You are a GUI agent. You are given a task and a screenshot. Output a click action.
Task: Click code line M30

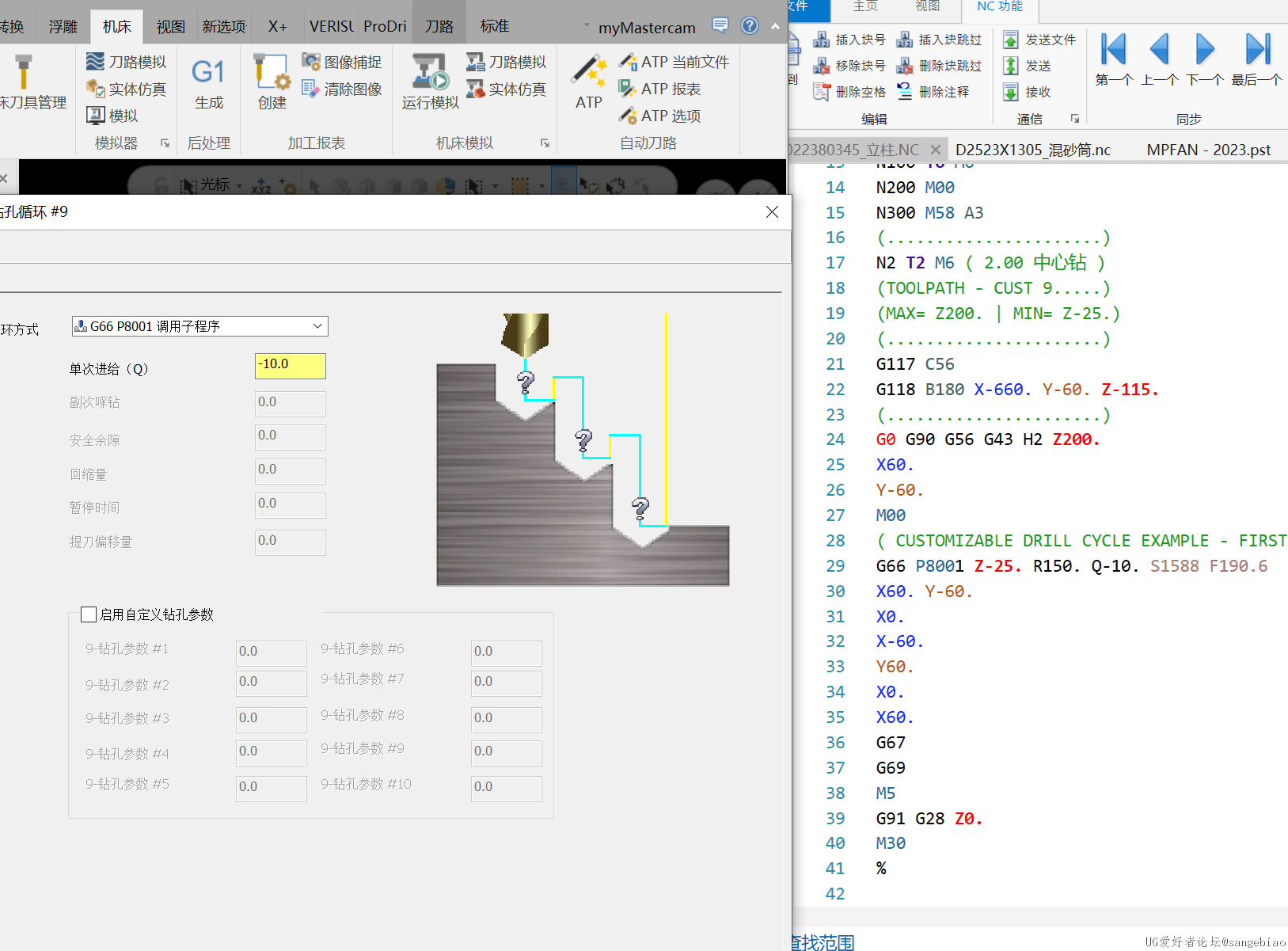(891, 843)
